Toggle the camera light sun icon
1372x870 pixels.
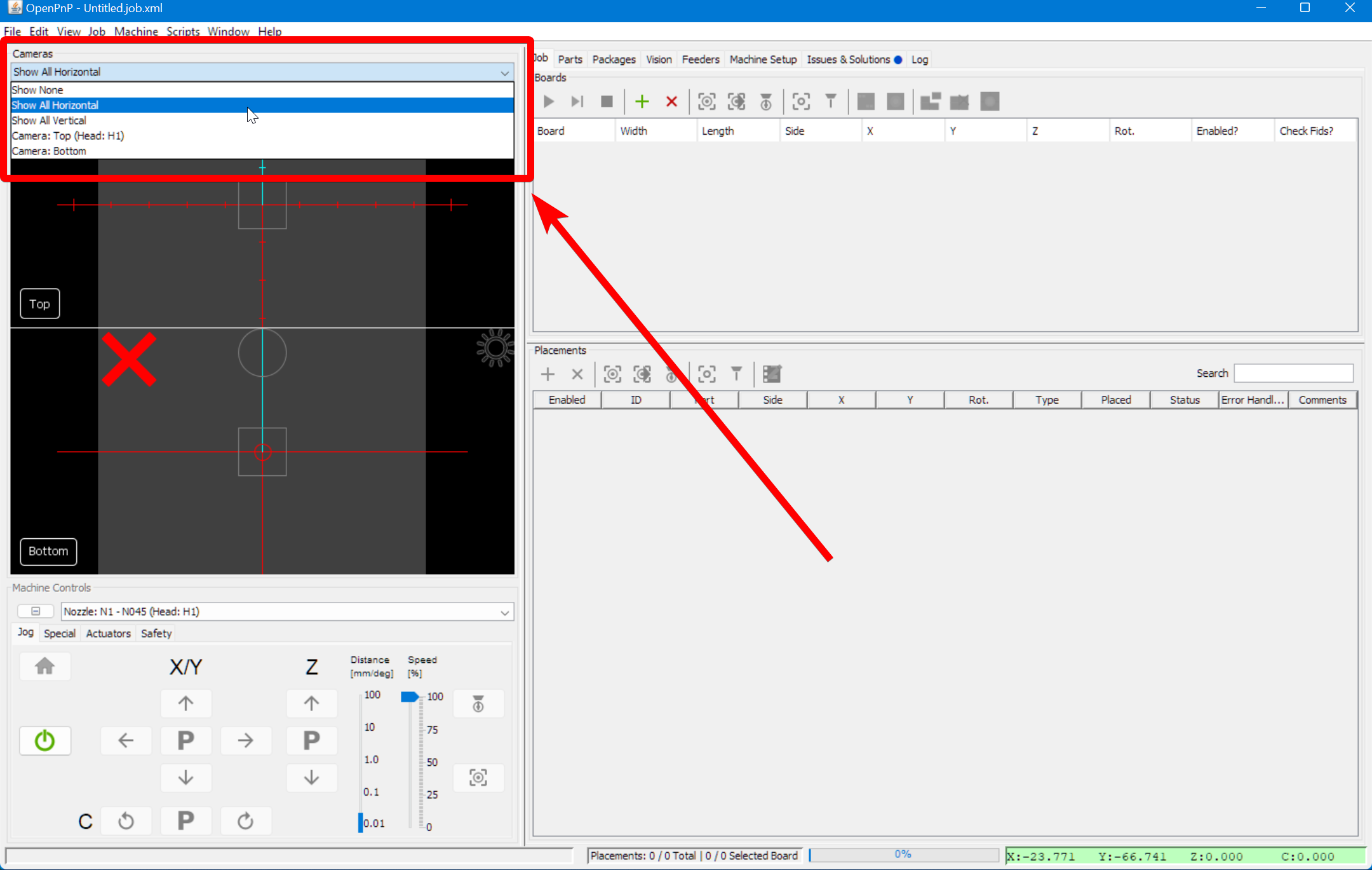[x=495, y=348]
